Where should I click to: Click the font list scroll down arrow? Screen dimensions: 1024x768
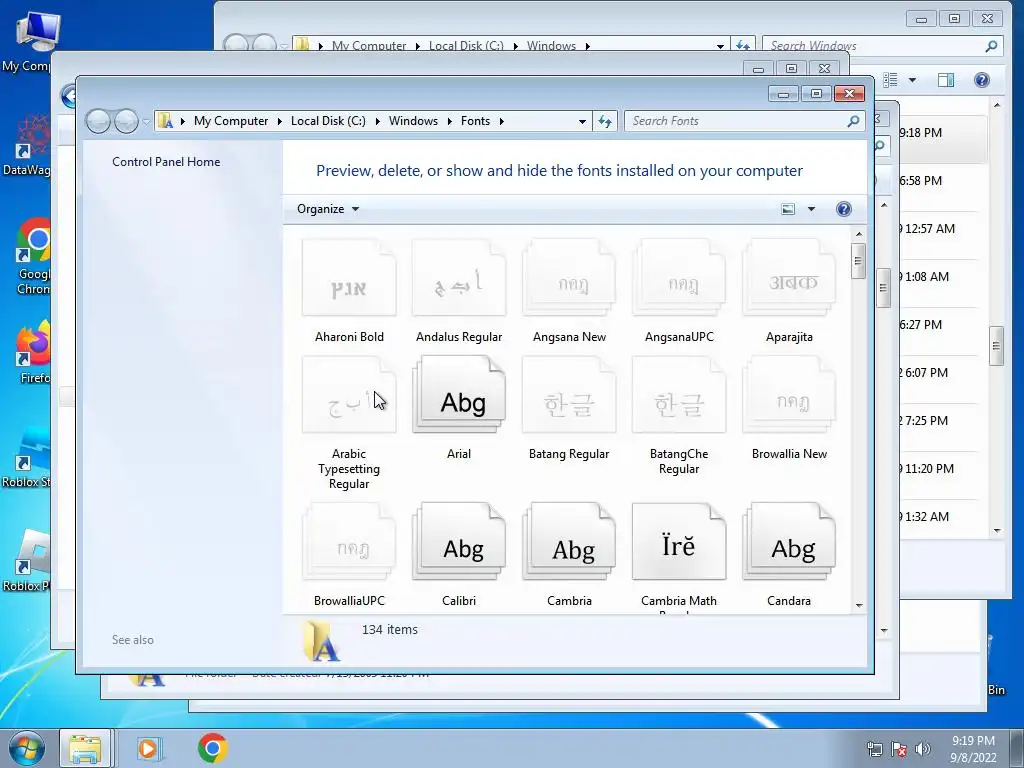859,605
